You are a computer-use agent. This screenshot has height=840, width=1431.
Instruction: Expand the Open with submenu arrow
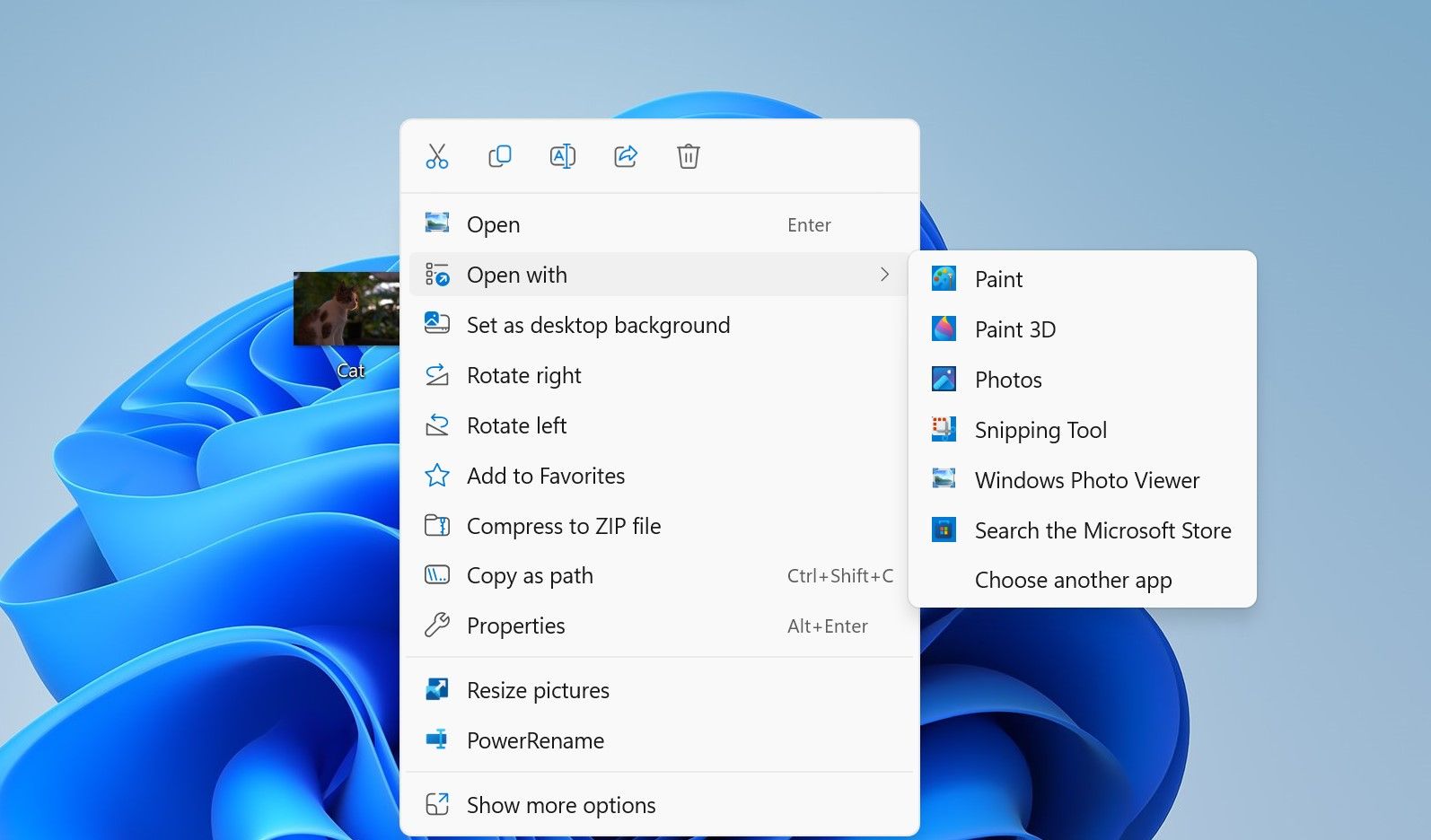coord(884,275)
